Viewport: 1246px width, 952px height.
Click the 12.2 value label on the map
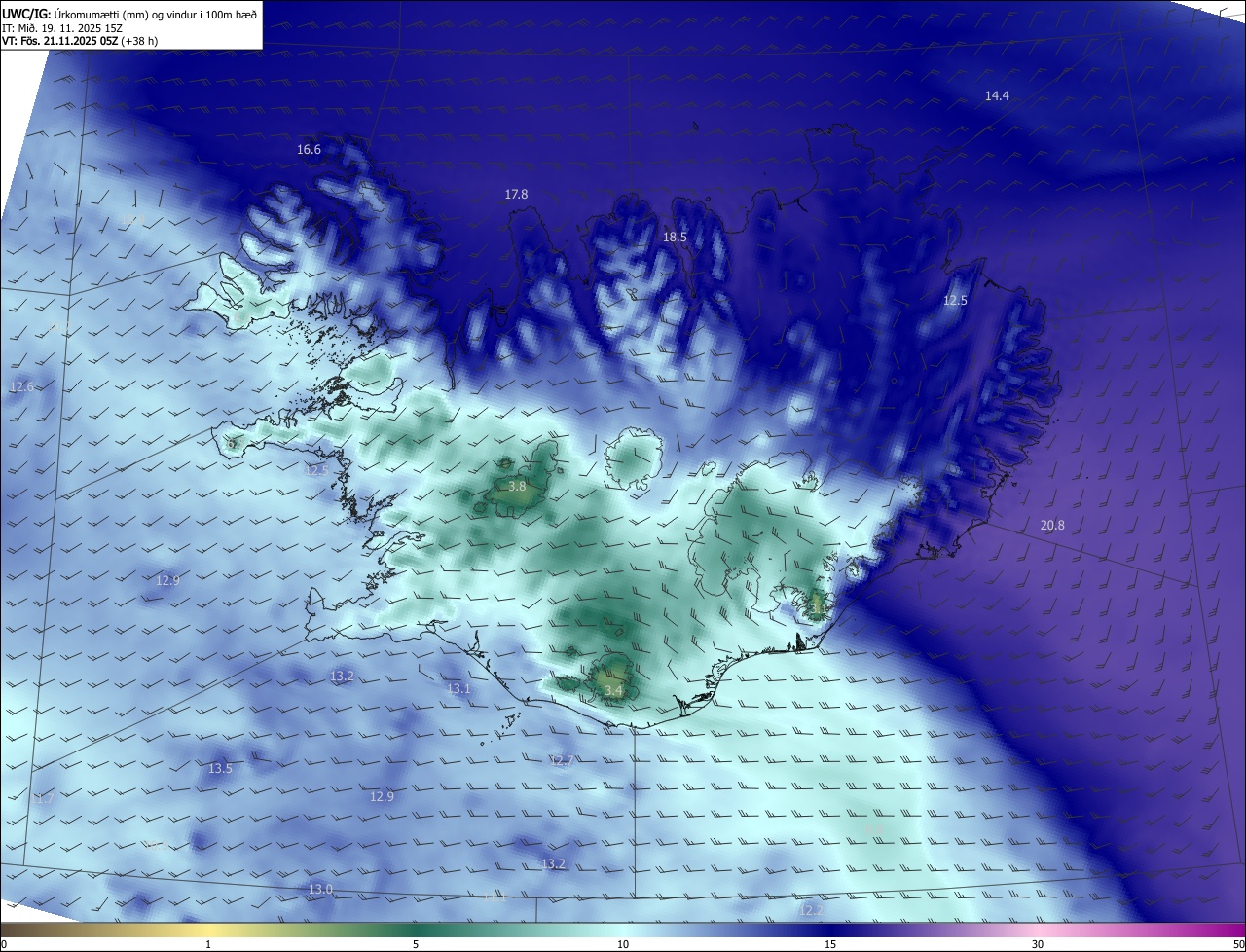point(811,910)
